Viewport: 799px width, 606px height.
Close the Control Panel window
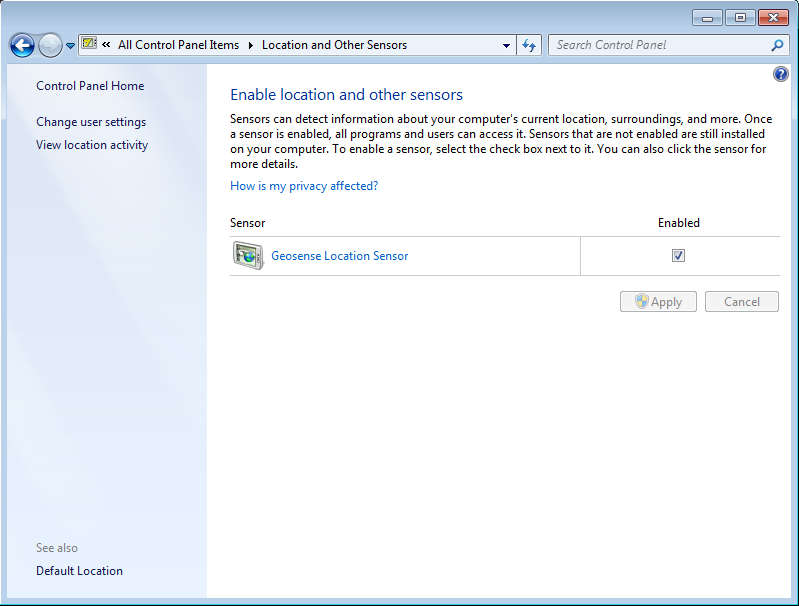click(774, 18)
